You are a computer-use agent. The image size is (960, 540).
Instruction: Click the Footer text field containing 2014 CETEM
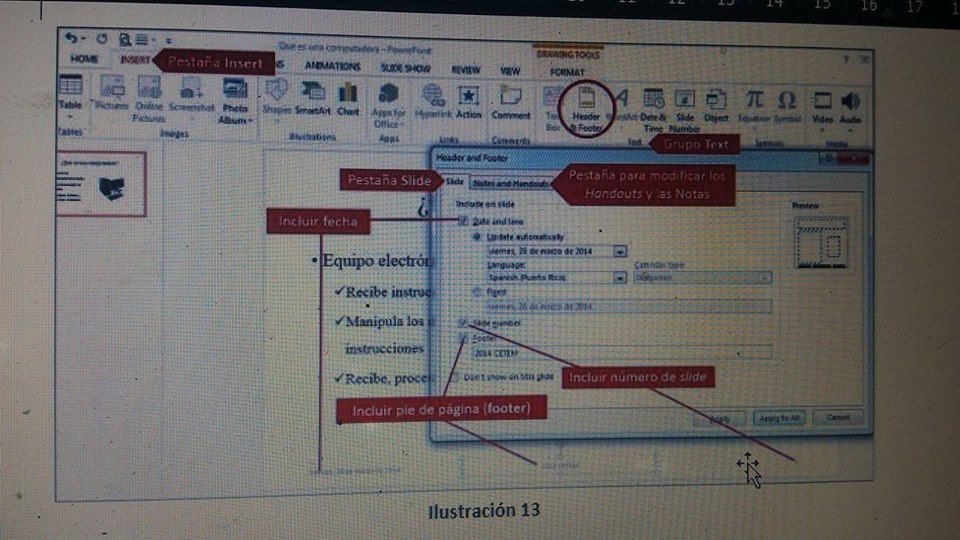(x=621, y=353)
